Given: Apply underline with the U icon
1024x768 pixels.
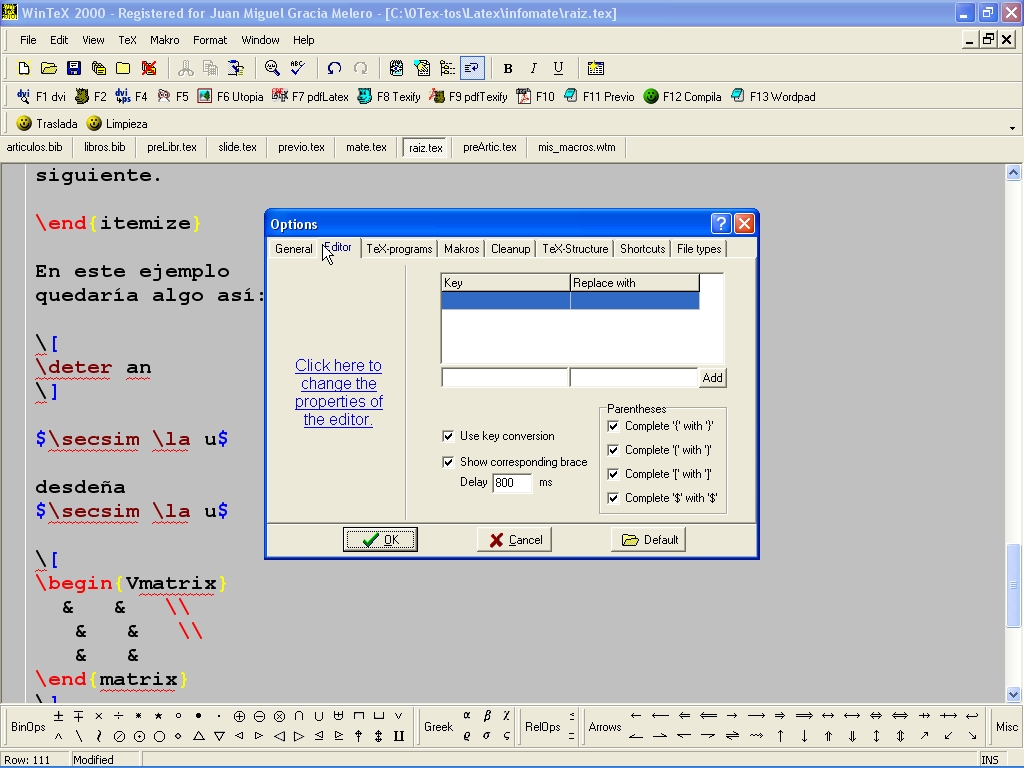Looking at the screenshot, I should pos(558,68).
